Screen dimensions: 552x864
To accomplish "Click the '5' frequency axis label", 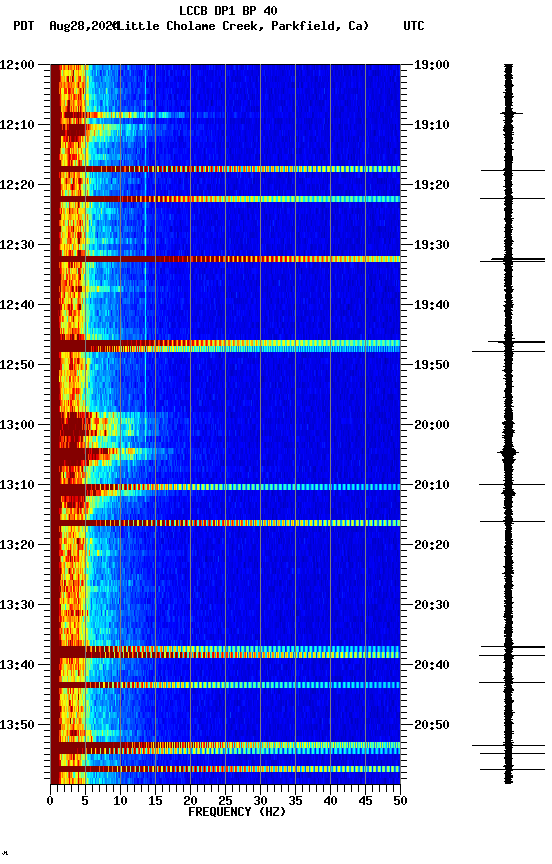I will click(x=85, y=802).
